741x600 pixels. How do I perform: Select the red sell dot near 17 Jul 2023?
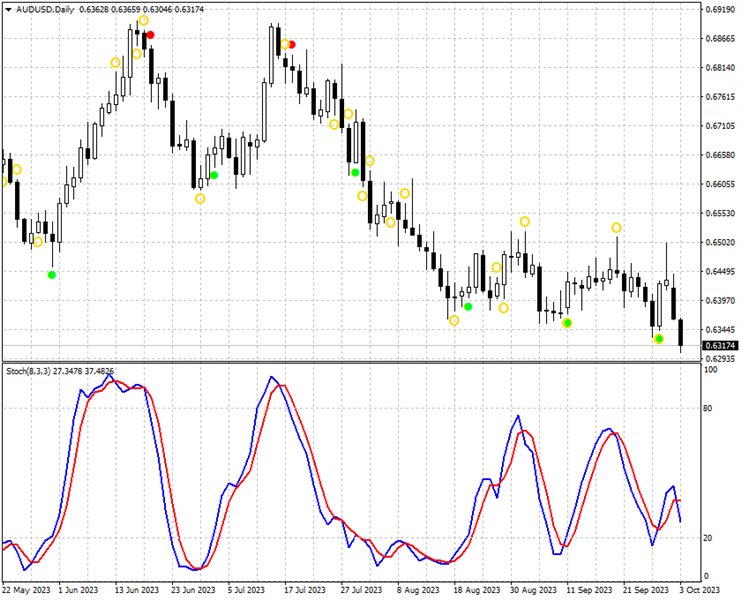tap(292, 45)
